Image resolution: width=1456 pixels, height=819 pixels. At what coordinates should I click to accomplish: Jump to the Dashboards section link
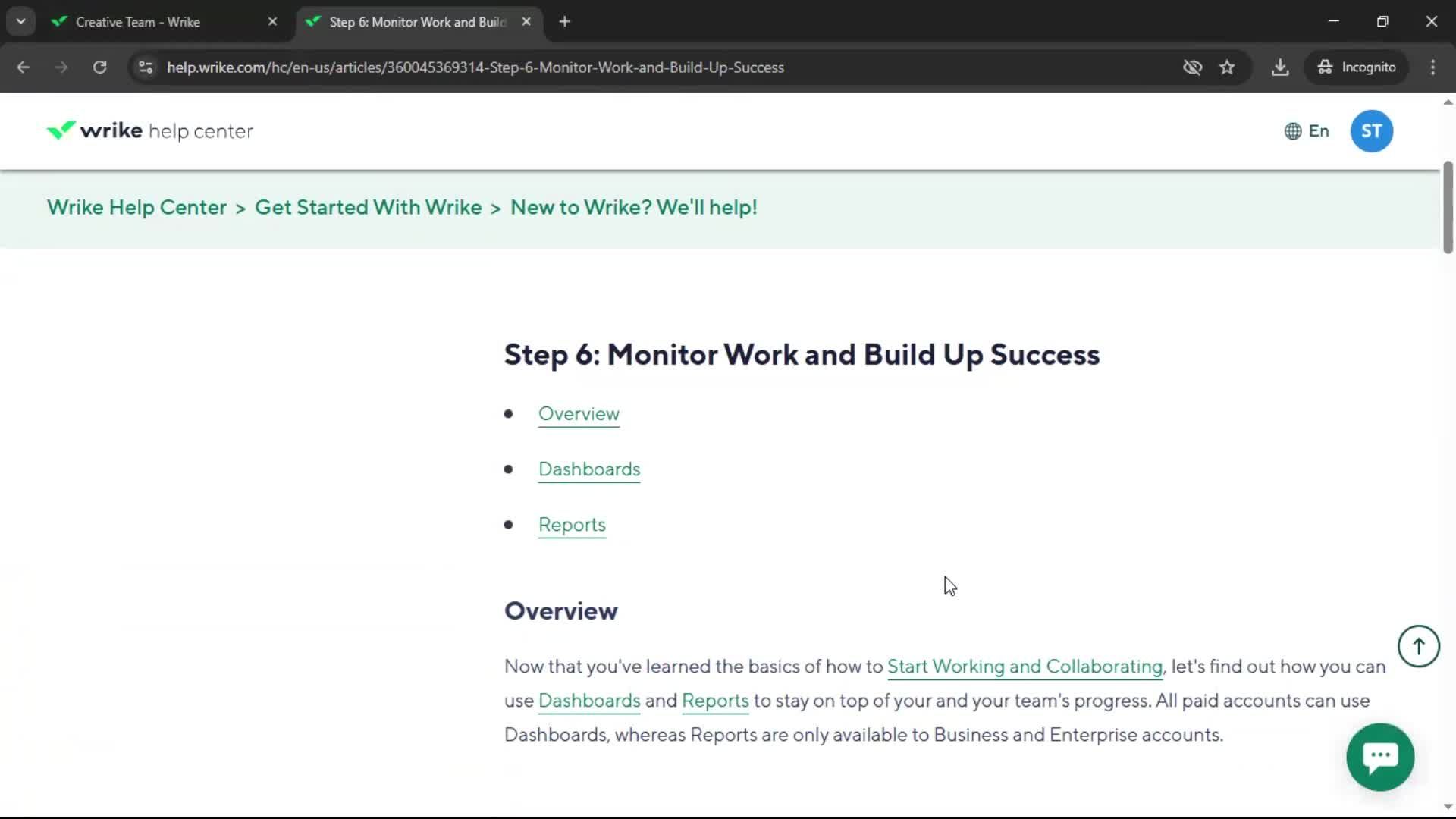tap(589, 469)
